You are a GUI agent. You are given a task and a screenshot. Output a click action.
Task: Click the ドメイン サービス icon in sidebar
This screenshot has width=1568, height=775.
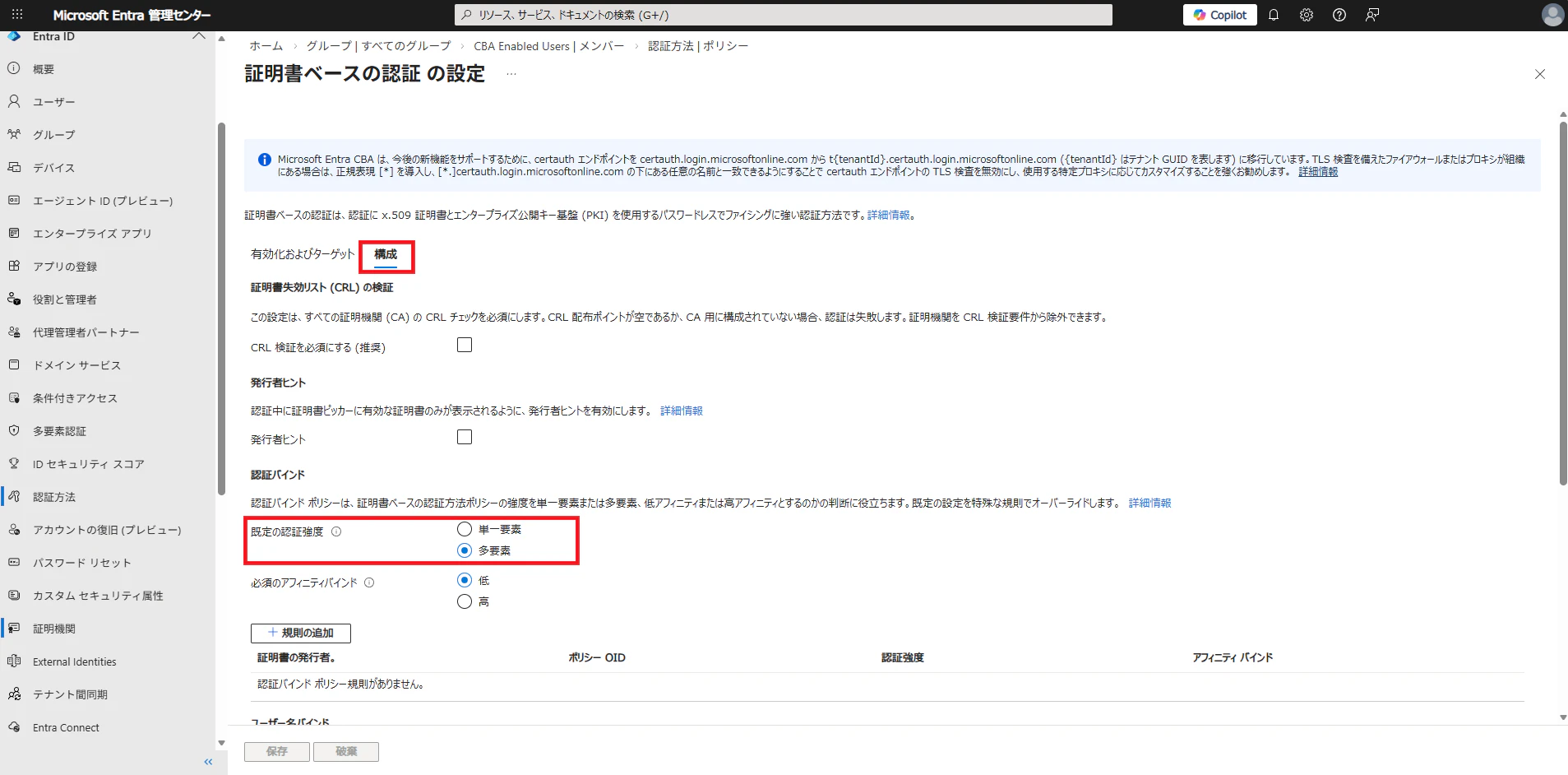pyautogui.click(x=14, y=364)
